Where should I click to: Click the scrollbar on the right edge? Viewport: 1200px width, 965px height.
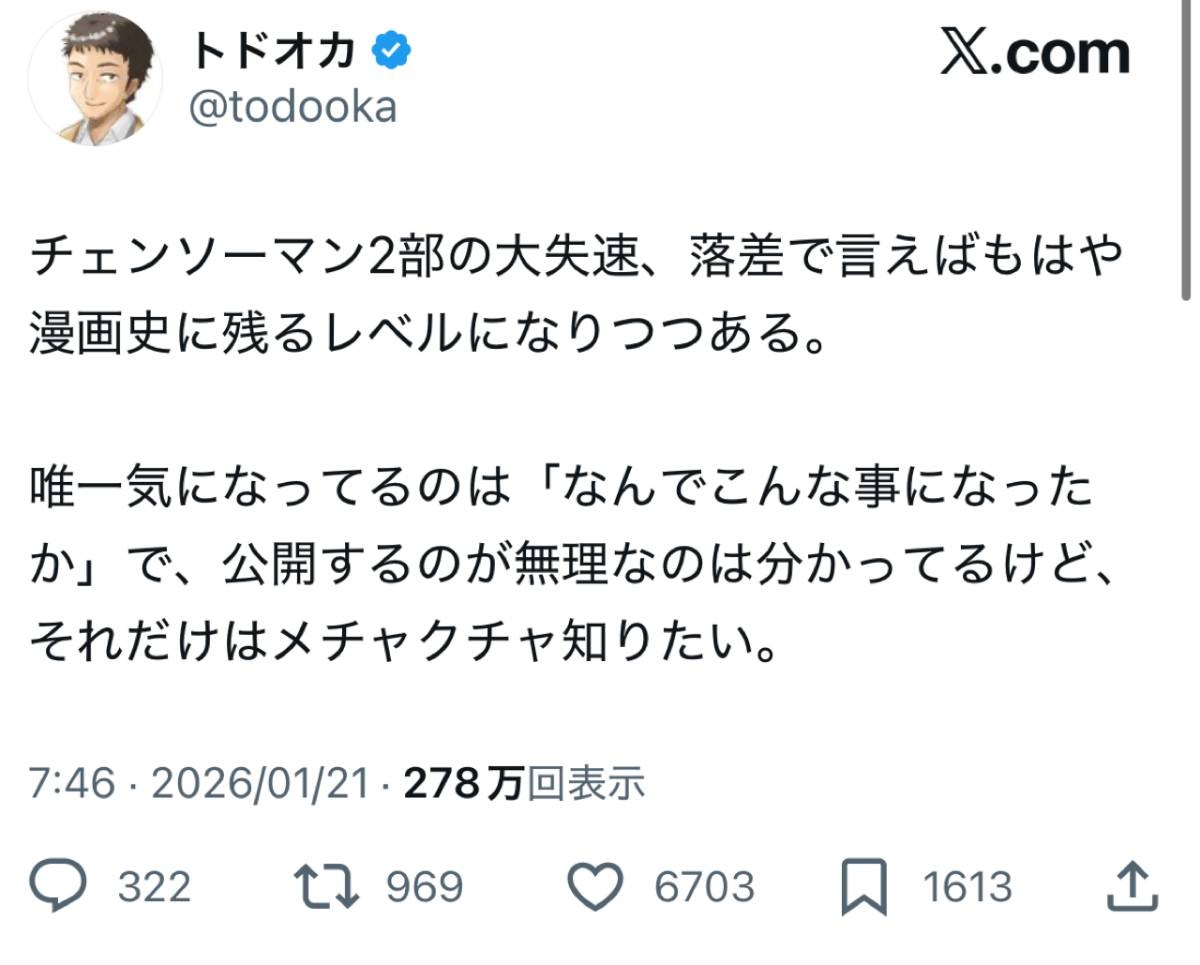(x=1186, y=150)
